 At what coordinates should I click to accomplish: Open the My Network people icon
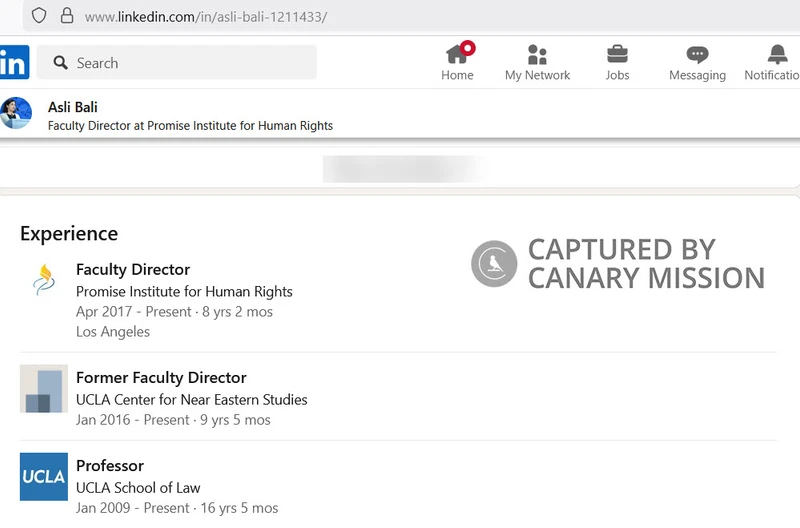pos(537,55)
